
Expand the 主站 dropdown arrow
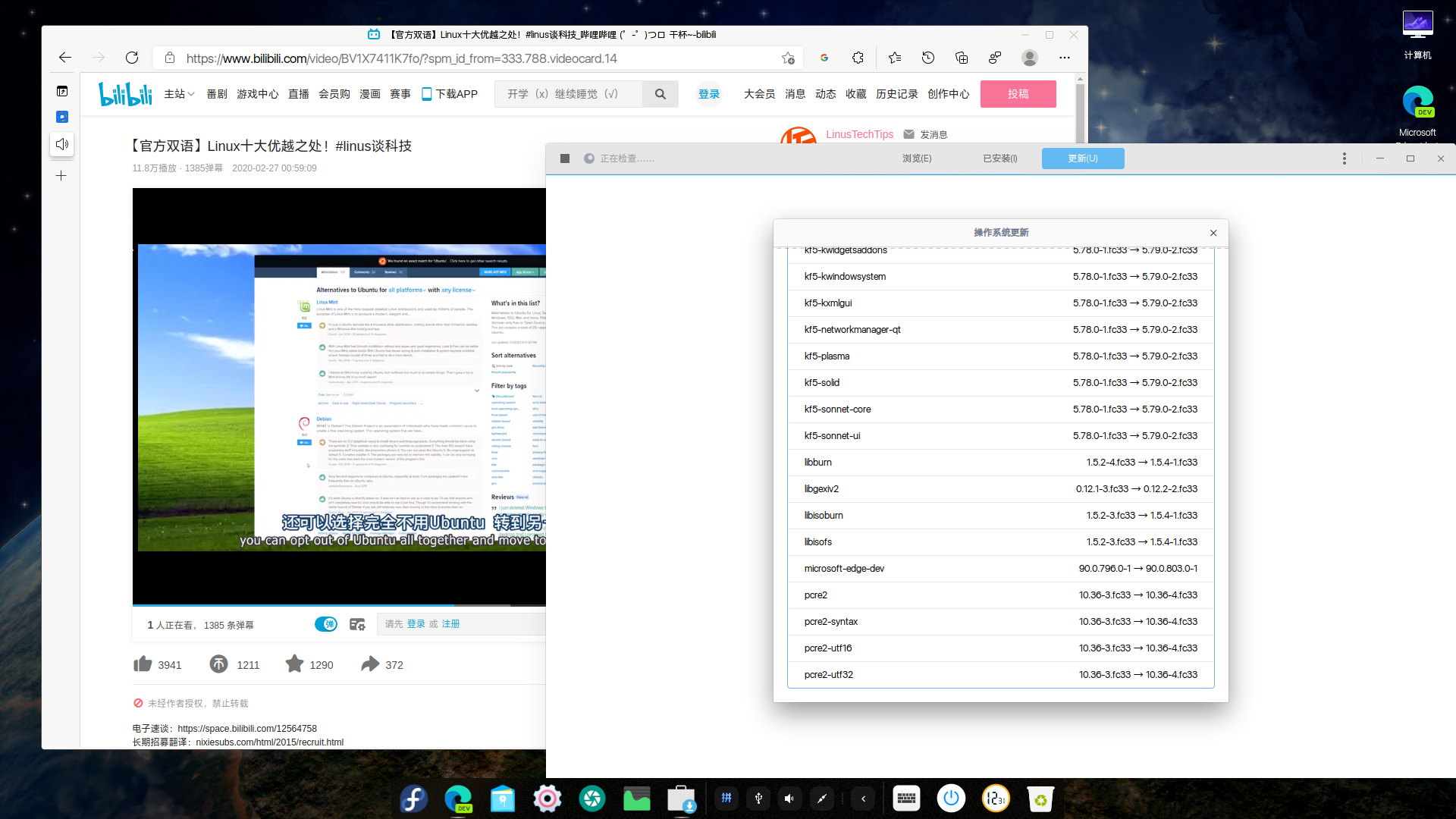pos(191,94)
